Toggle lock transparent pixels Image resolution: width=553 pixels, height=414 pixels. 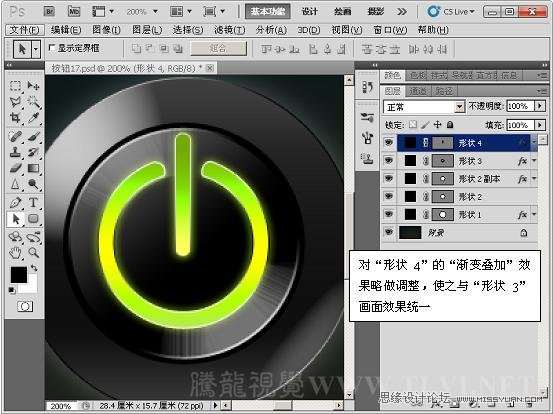[x=413, y=124]
